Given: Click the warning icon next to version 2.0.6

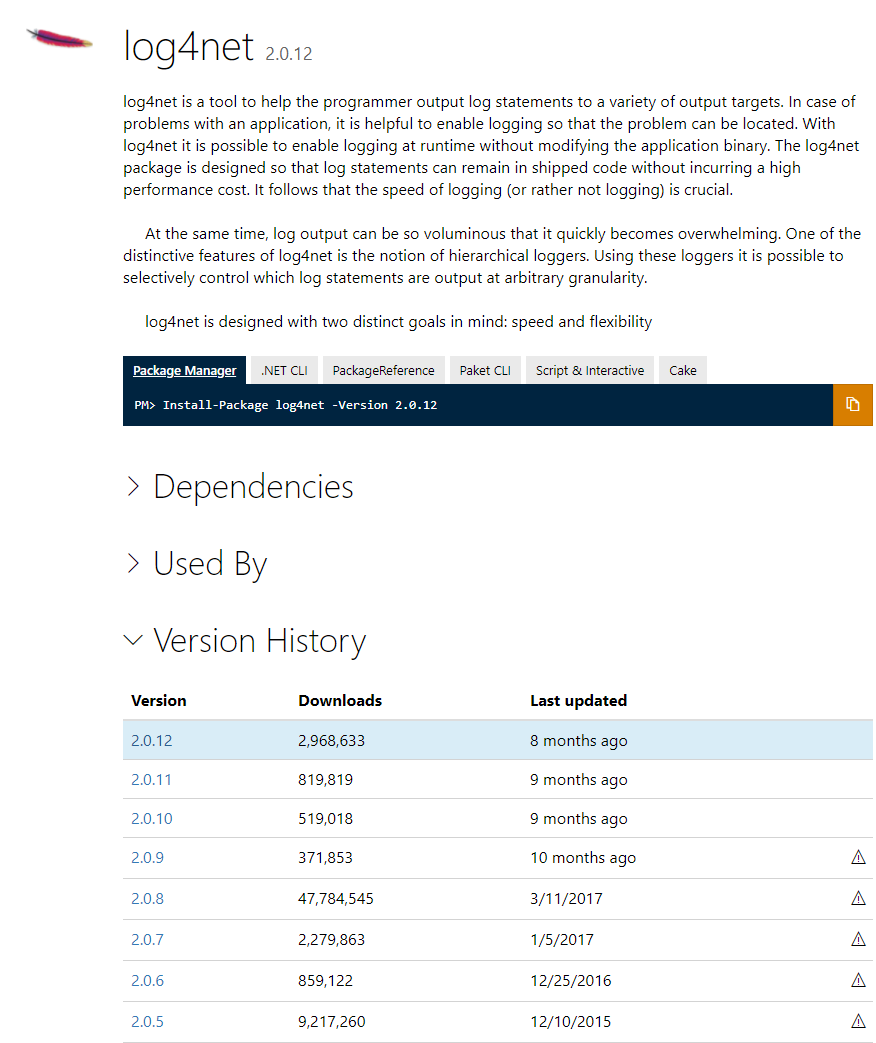Looking at the screenshot, I should [x=858, y=980].
